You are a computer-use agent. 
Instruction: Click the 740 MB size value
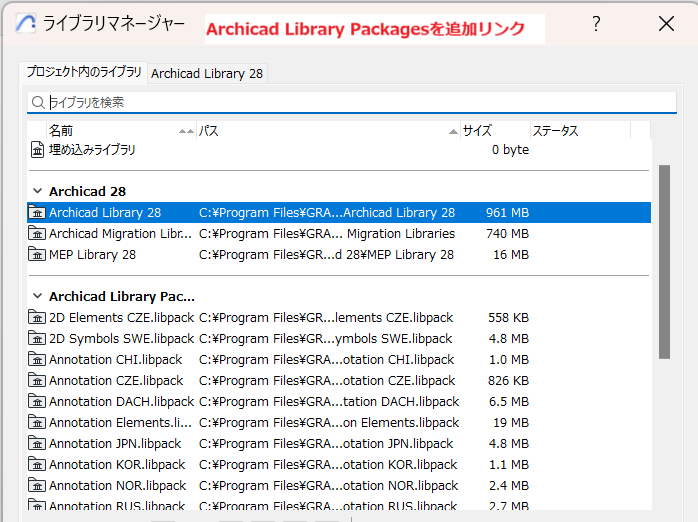click(x=507, y=234)
